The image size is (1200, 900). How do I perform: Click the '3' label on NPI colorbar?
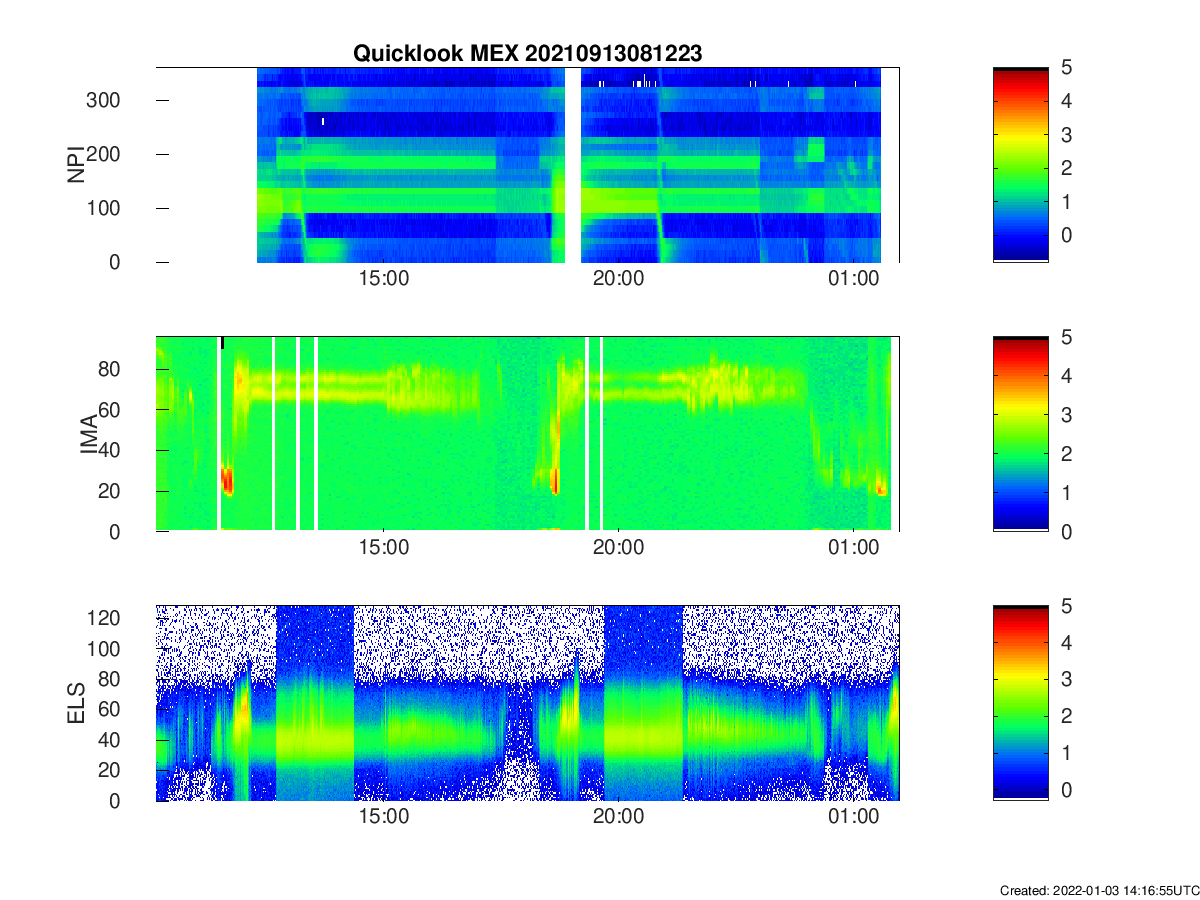(x=1066, y=134)
